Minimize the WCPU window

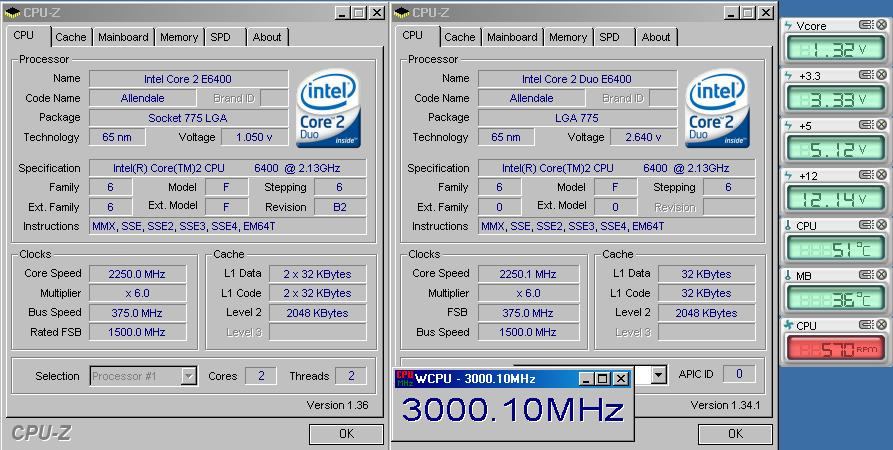(x=587, y=379)
